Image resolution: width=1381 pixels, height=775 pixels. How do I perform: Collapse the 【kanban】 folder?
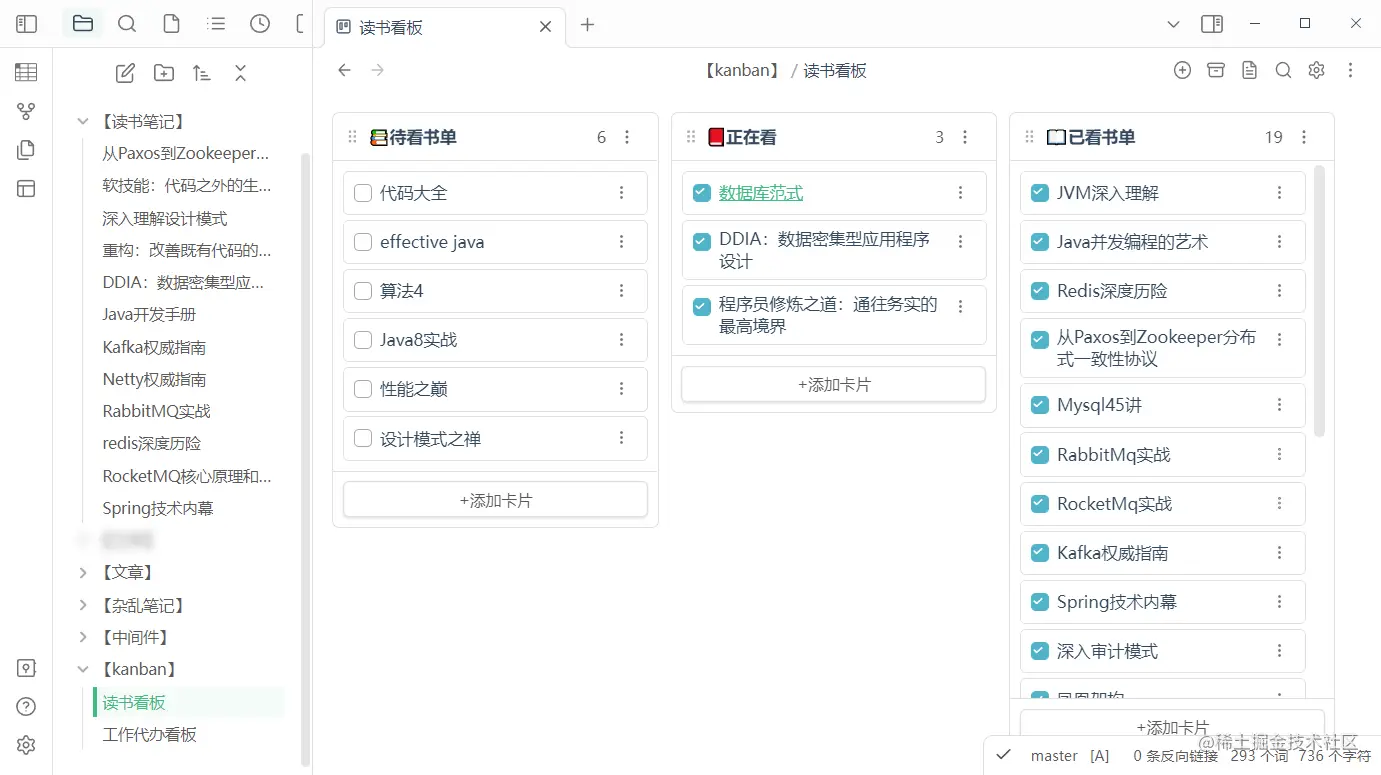[83, 669]
